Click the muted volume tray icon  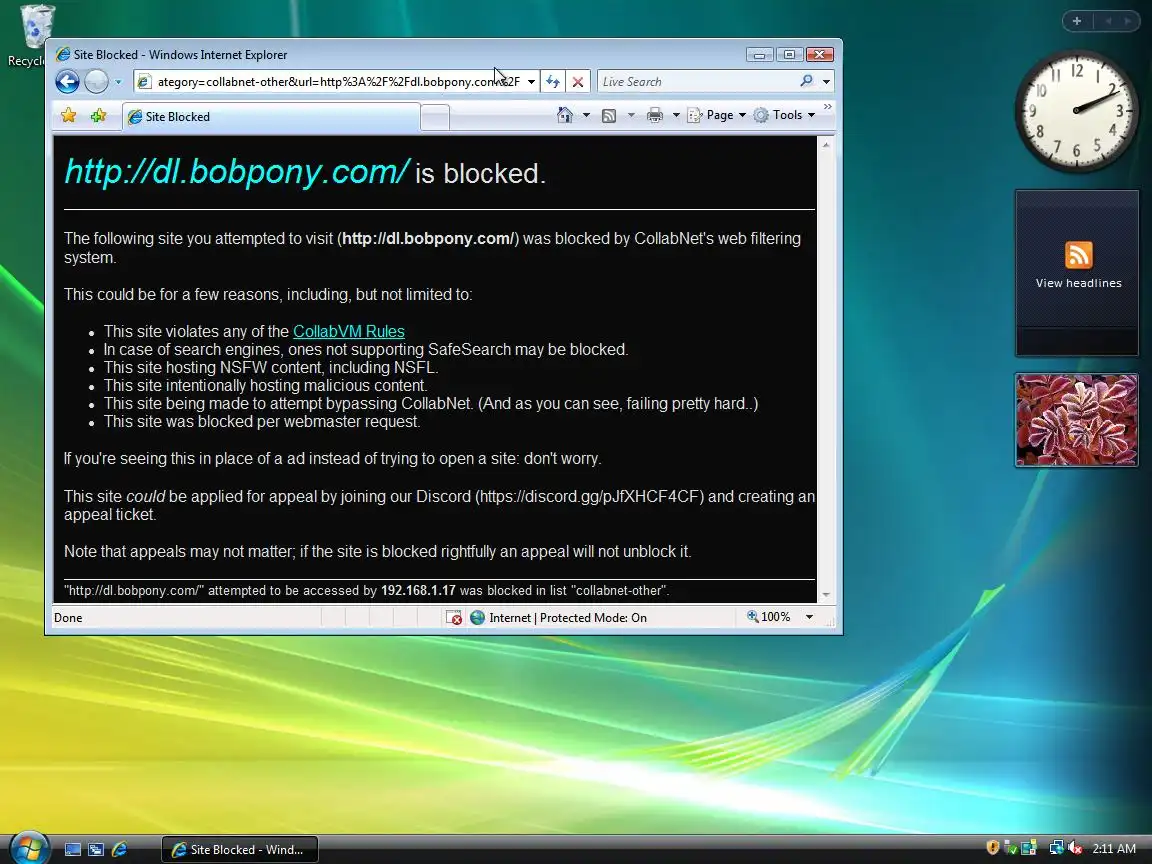click(x=1075, y=849)
